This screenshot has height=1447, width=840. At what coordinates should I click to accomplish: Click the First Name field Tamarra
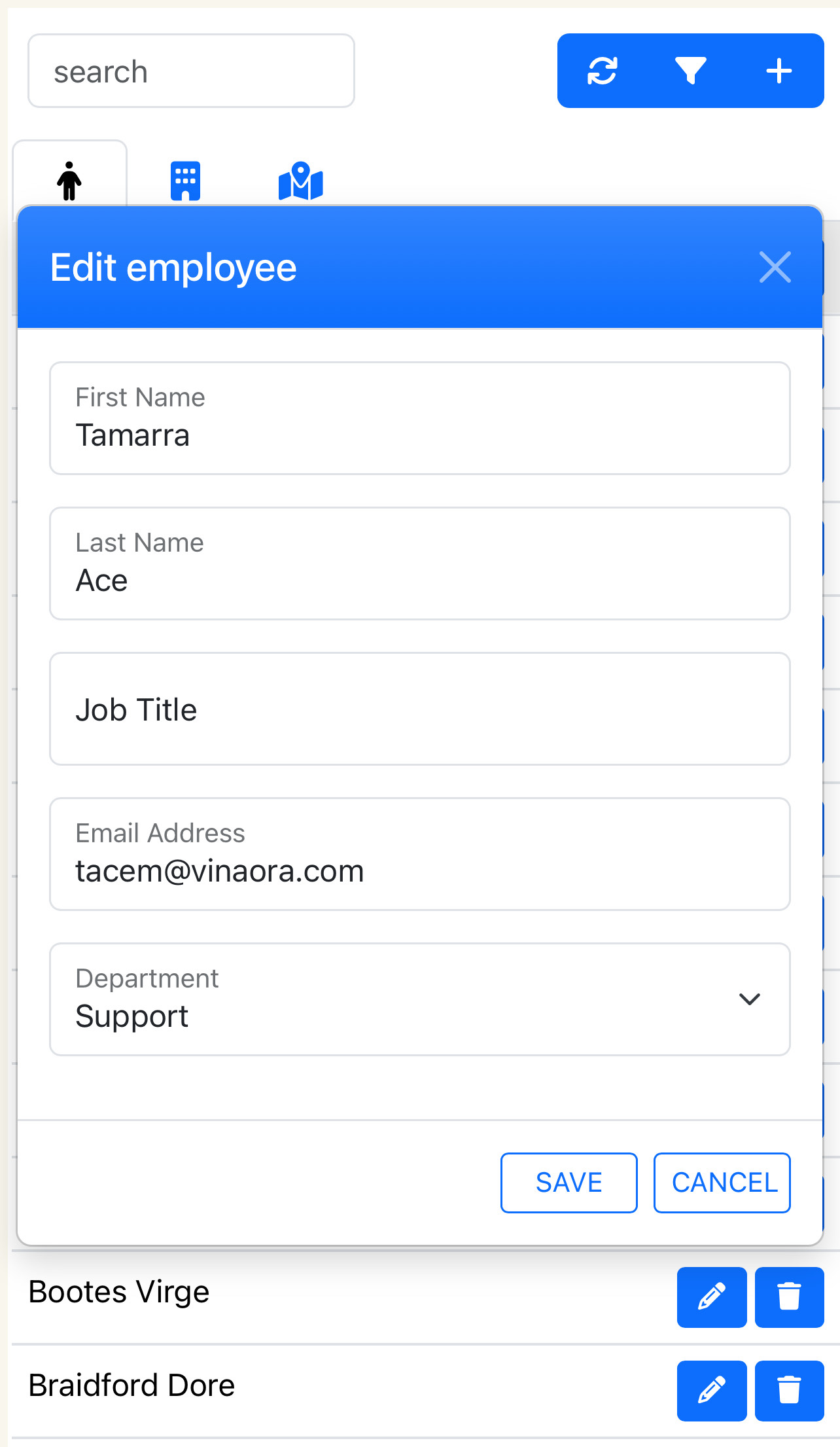[419, 419]
